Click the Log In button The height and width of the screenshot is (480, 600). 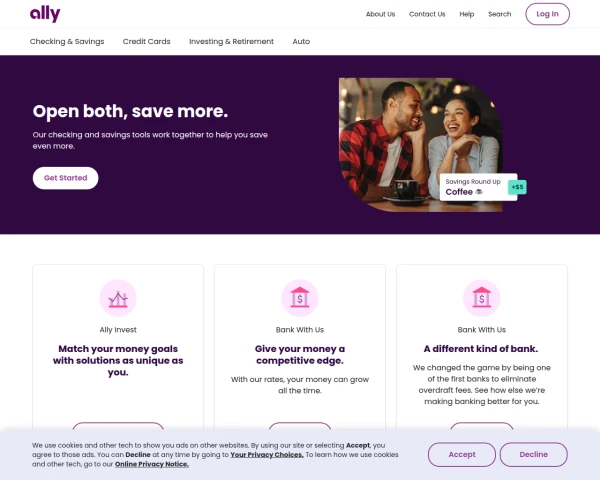547,14
